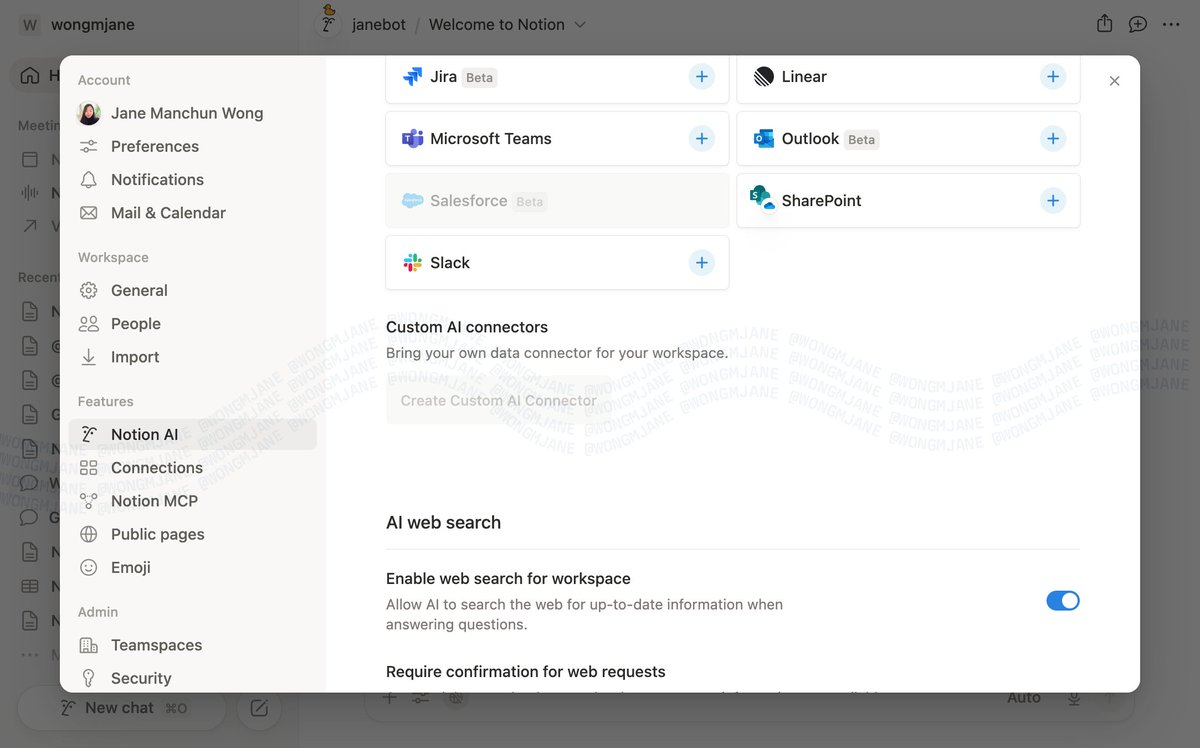Click the 'AI web search' heading

point(443,522)
